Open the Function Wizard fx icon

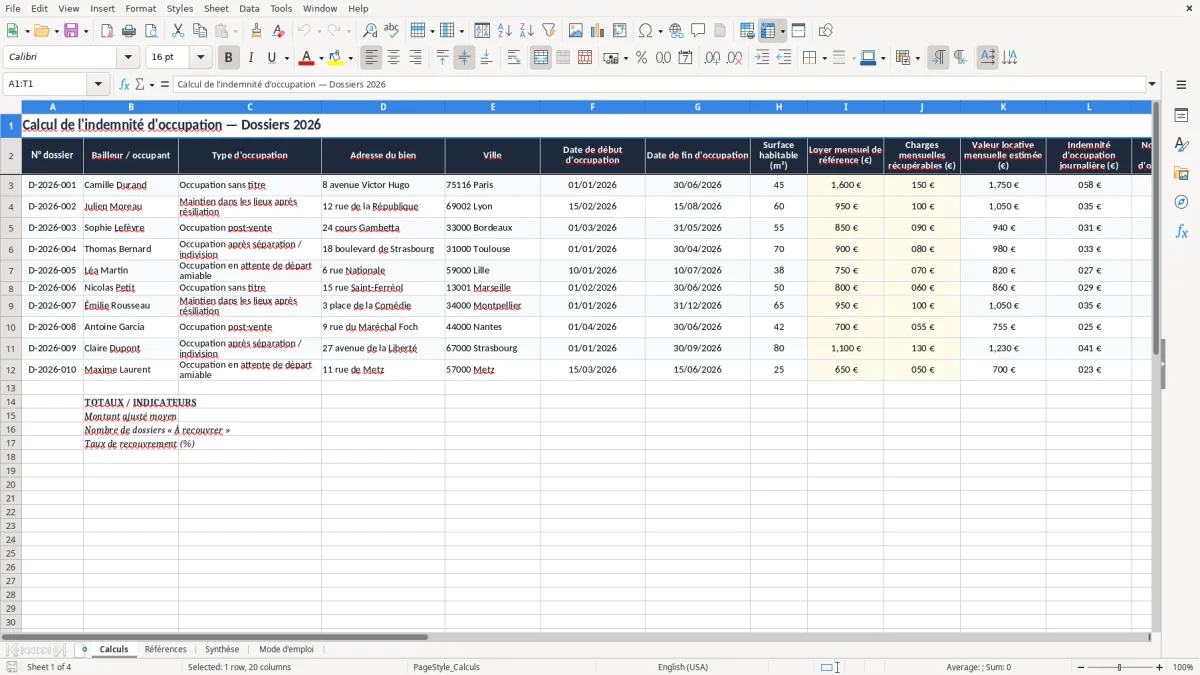125,84
